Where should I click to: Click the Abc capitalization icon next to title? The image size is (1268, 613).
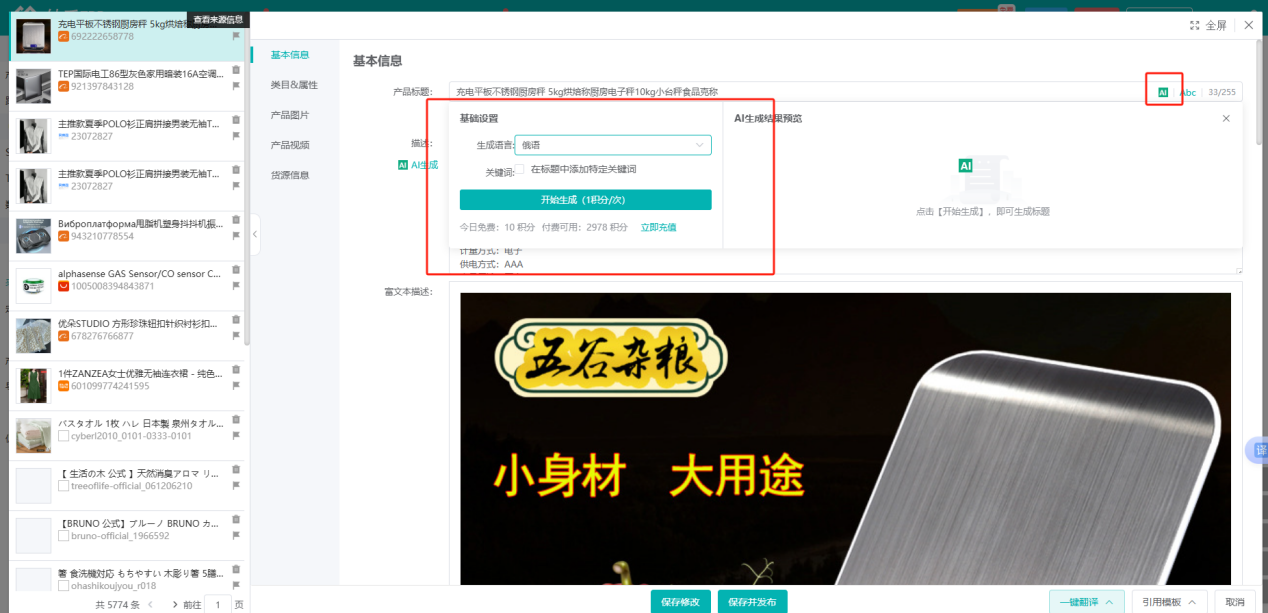[x=1188, y=91]
